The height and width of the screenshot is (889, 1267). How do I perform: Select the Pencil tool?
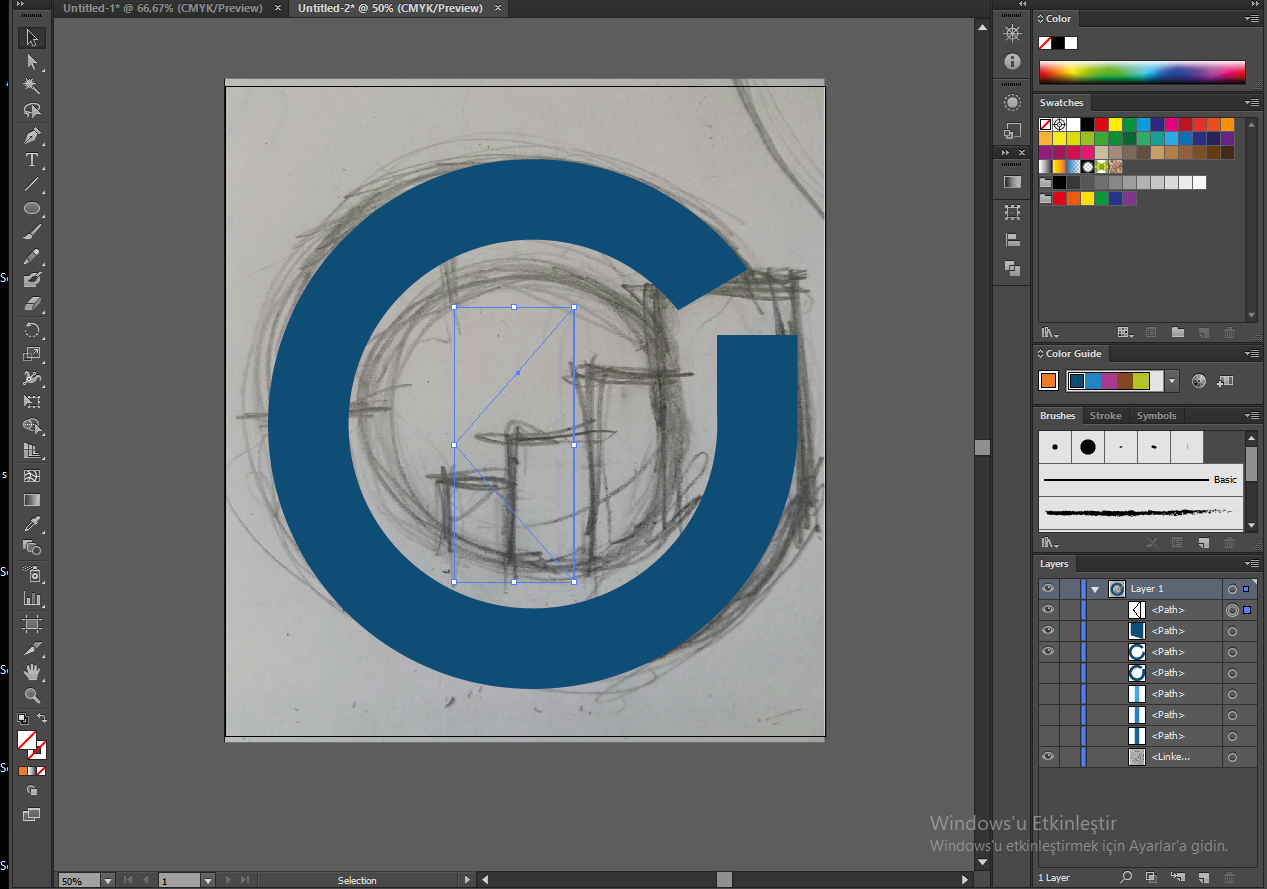coord(32,257)
